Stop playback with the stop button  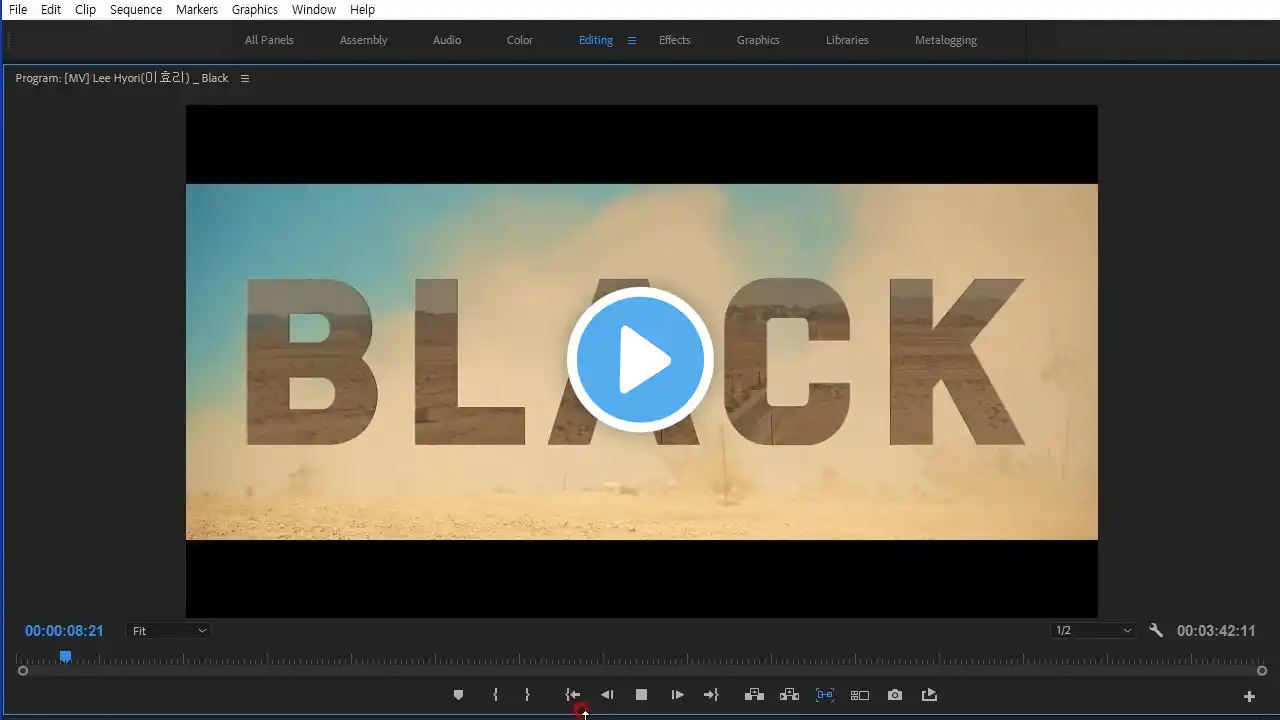coord(642,695)
